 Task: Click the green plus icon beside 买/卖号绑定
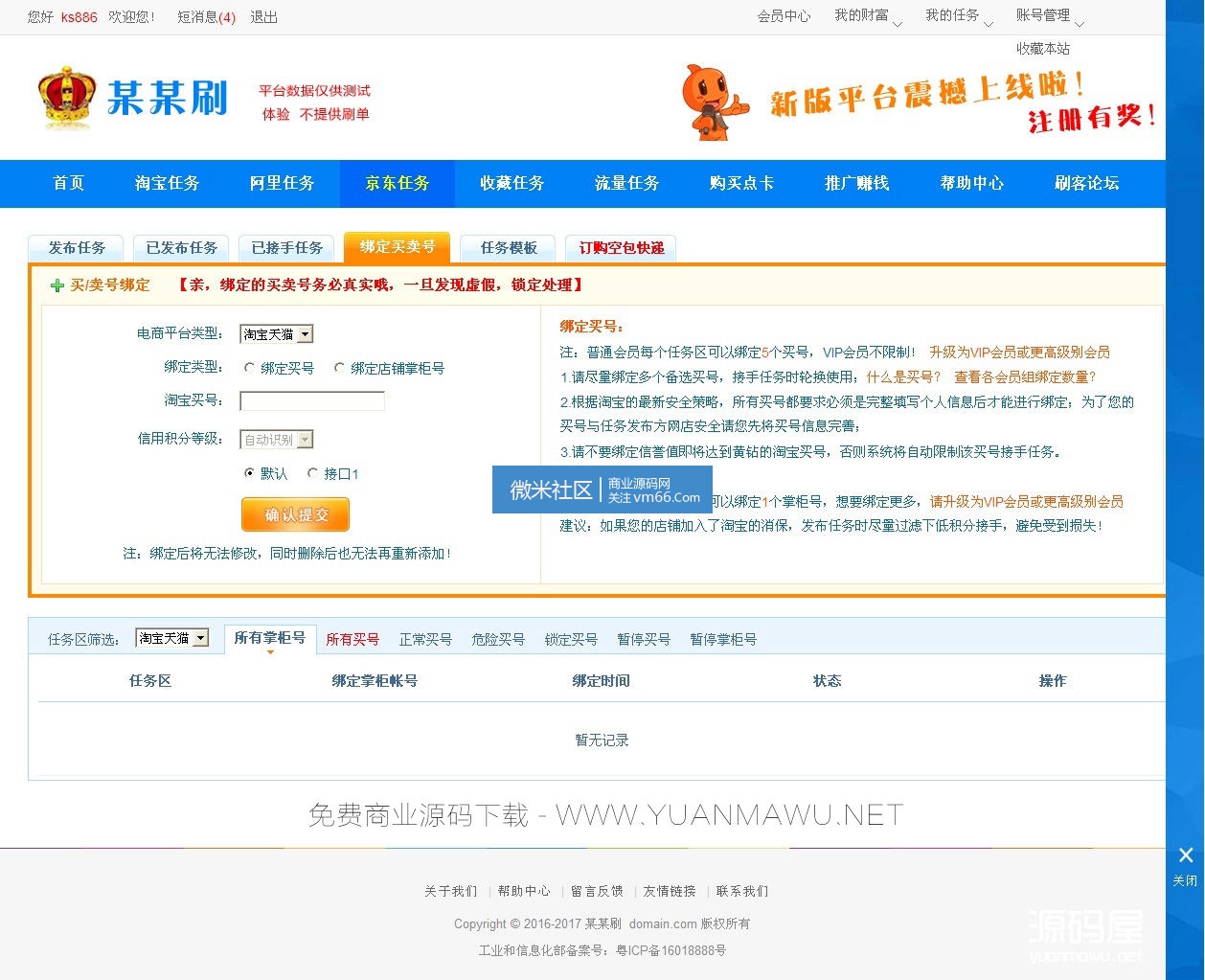(x=57, y=285)
